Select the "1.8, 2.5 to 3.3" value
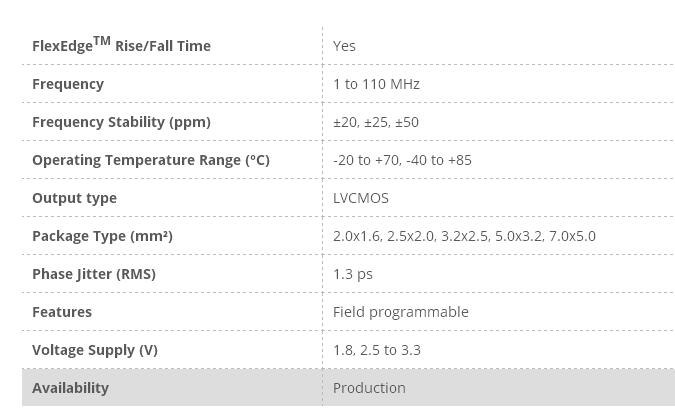Image resolution: width=675 pixels, height=416 pixels. point(377,350)
